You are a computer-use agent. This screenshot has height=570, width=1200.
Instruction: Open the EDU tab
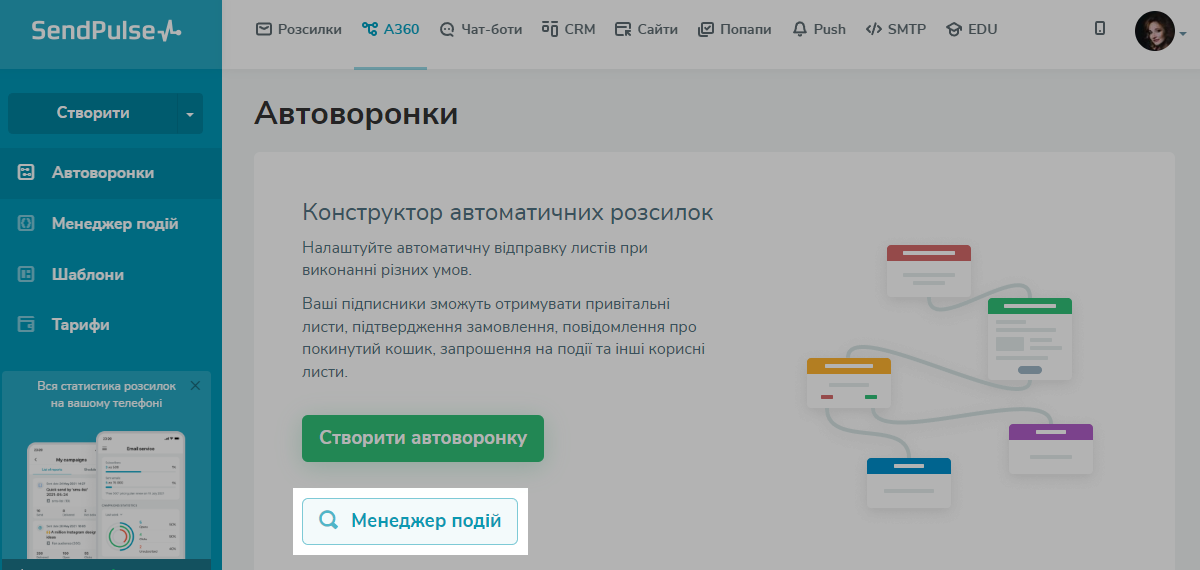point(971,29)
